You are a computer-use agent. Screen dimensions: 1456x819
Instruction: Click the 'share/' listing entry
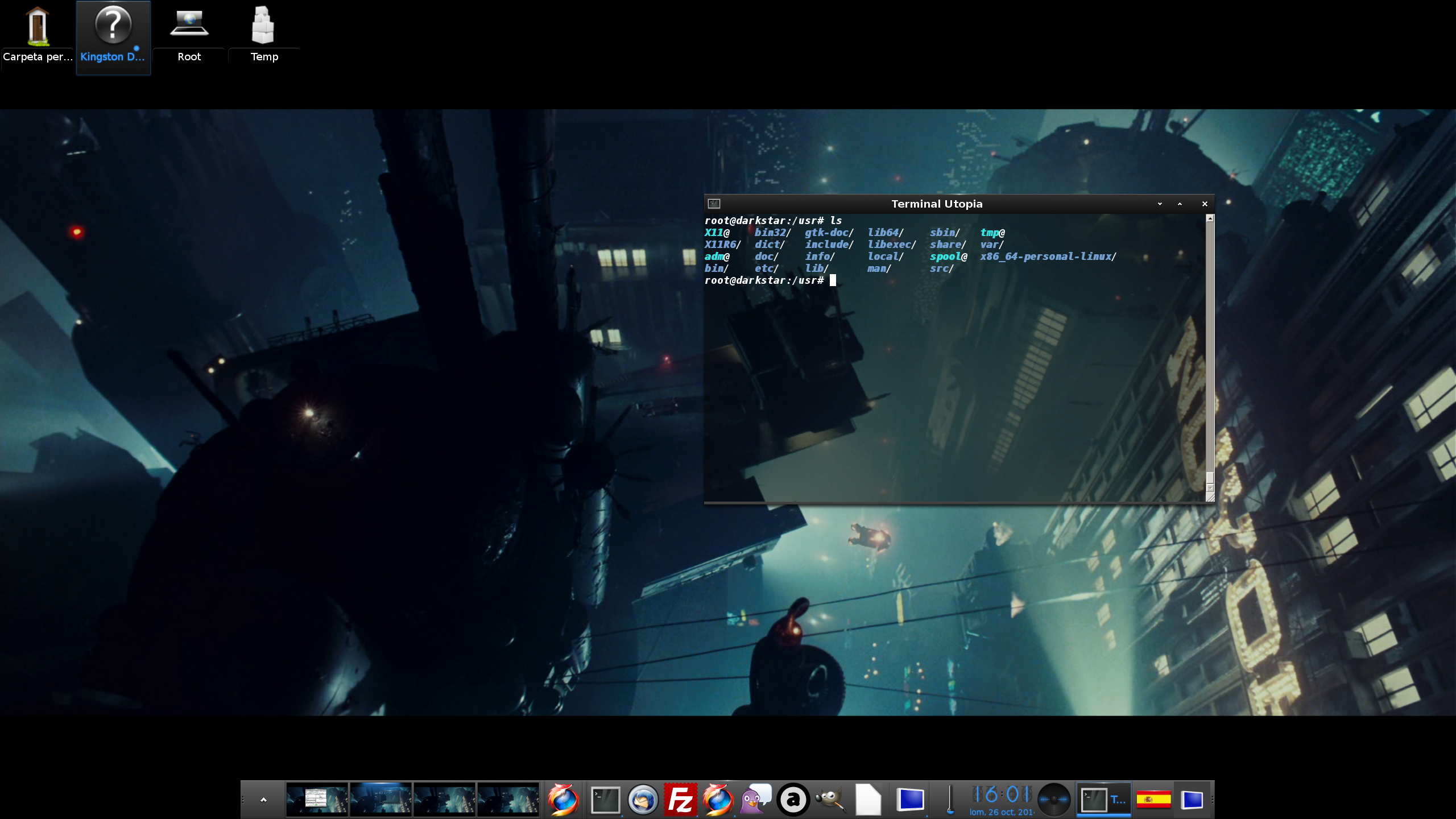click(948, 245)
